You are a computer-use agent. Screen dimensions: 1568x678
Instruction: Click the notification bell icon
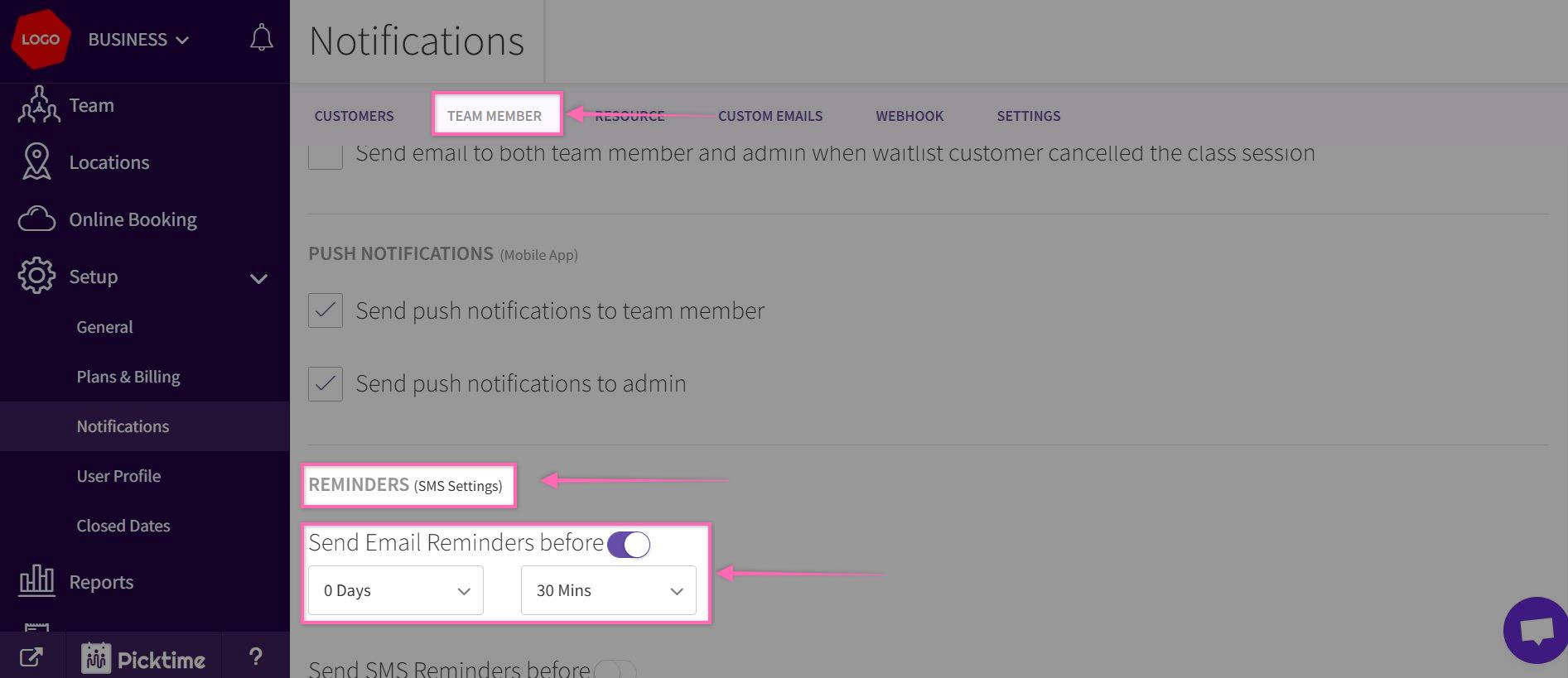pos(261,38)
